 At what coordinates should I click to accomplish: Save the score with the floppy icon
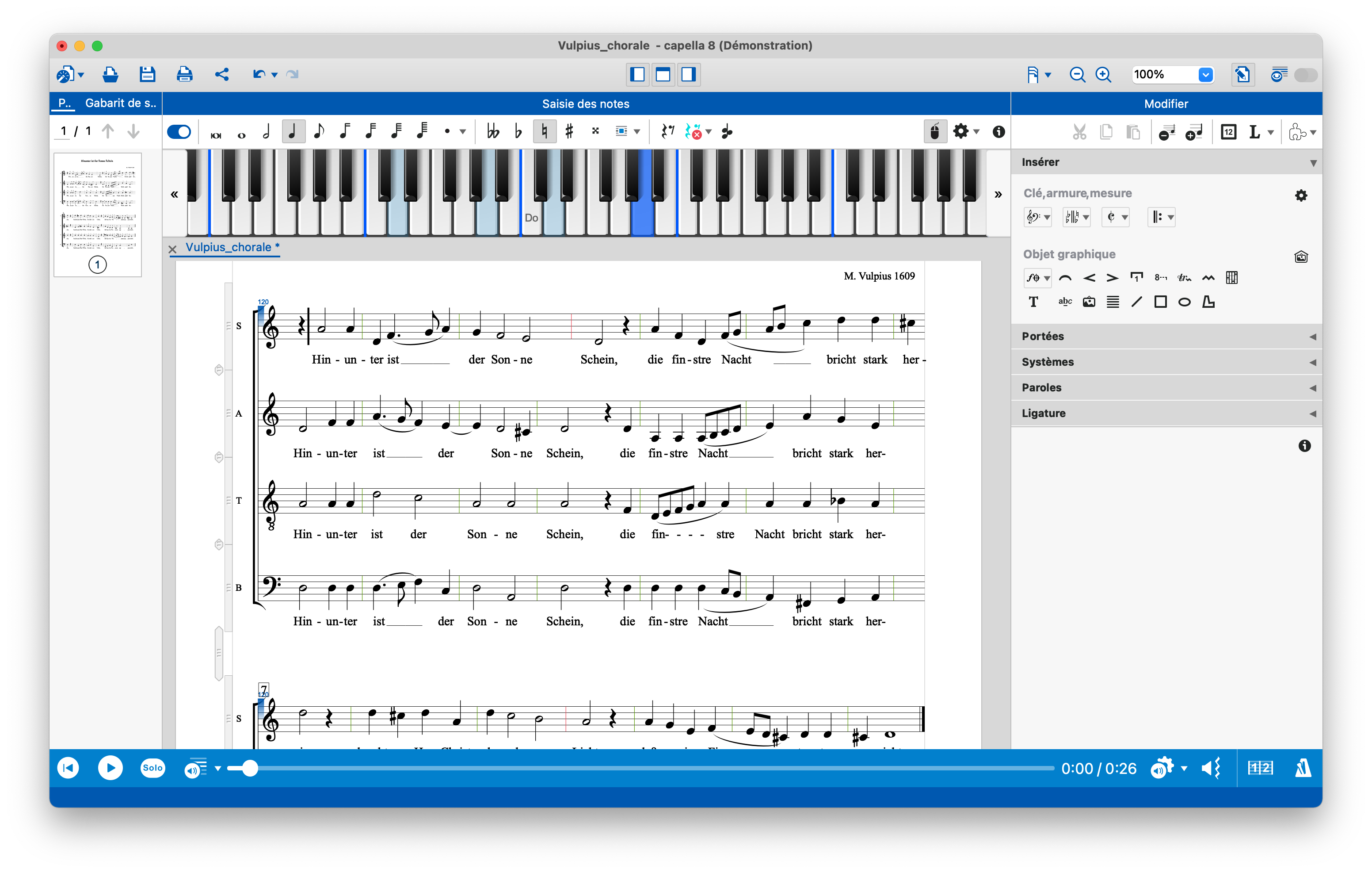point(148,74)
